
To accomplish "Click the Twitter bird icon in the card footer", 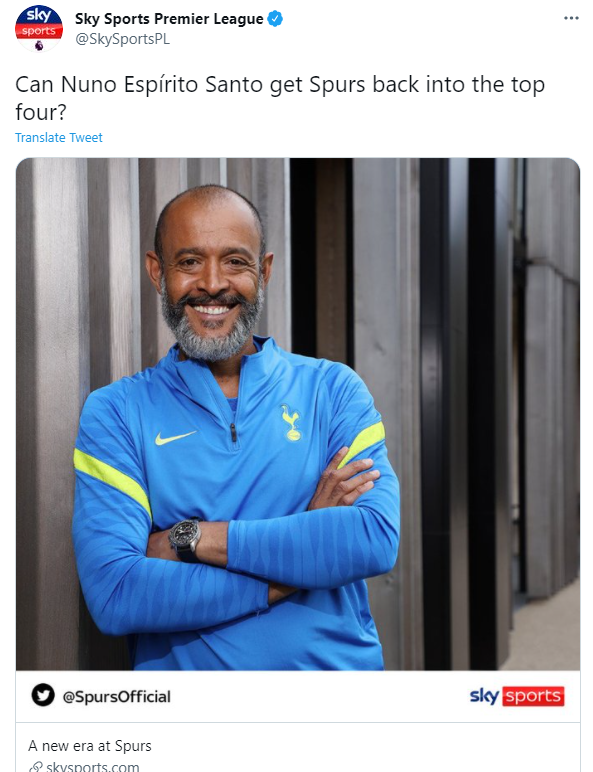I will pos(43,695).
